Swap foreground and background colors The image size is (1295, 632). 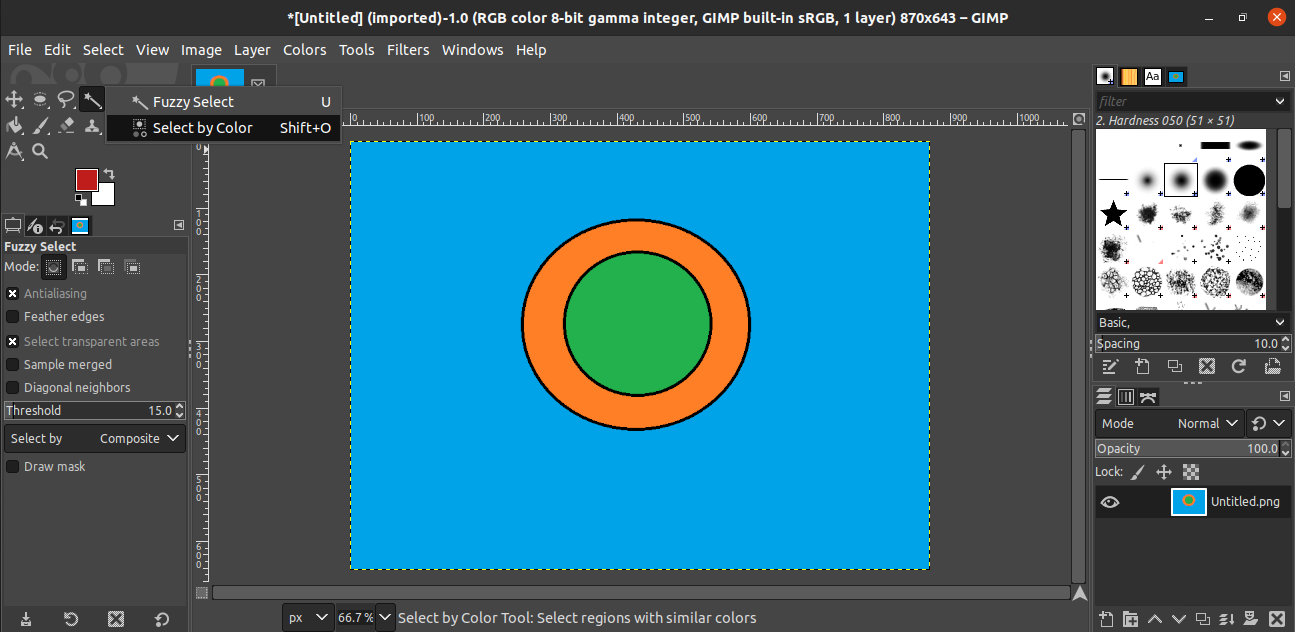108,173
